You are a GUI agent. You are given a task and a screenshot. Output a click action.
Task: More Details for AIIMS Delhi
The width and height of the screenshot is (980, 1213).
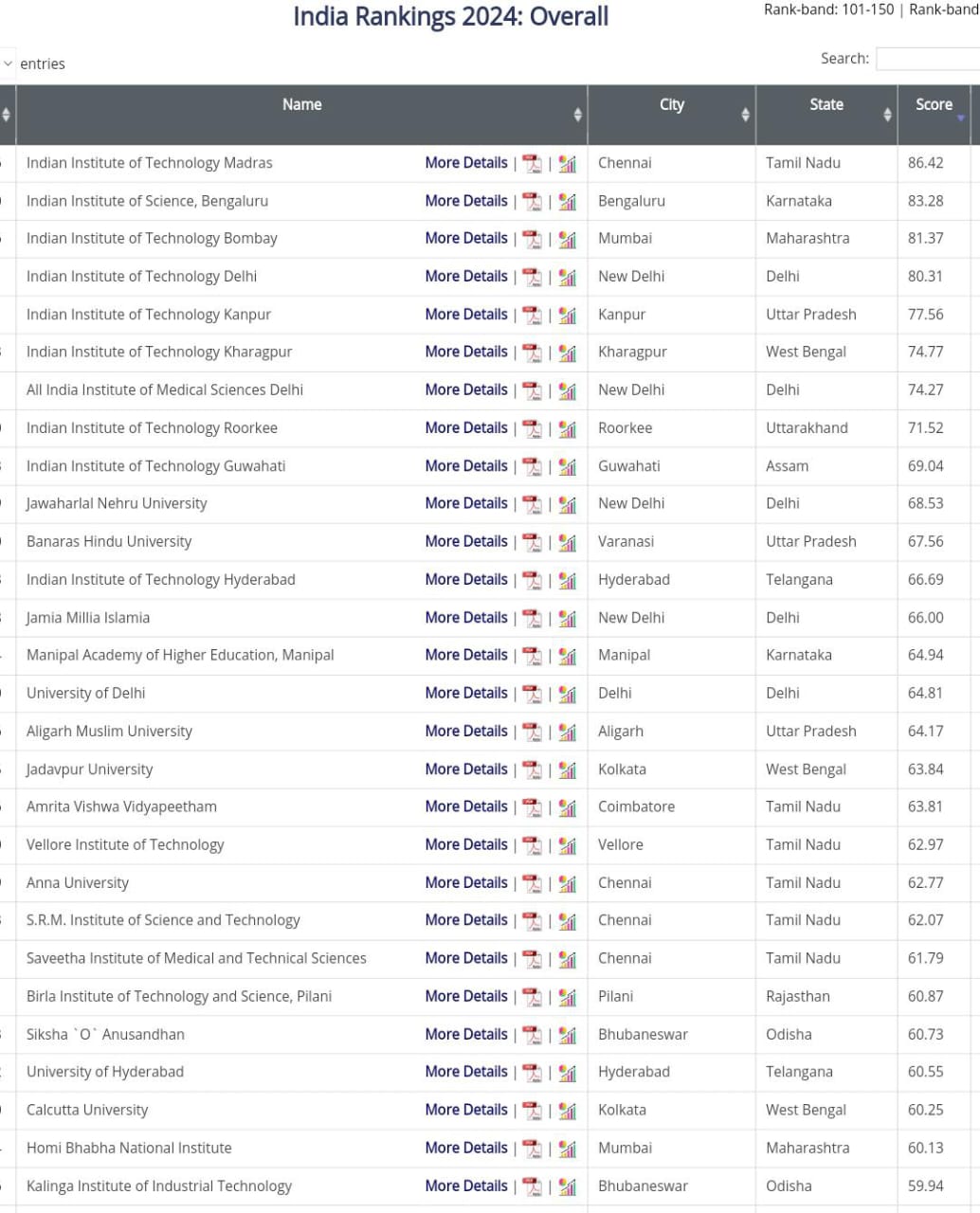click(x=466, y=389)
